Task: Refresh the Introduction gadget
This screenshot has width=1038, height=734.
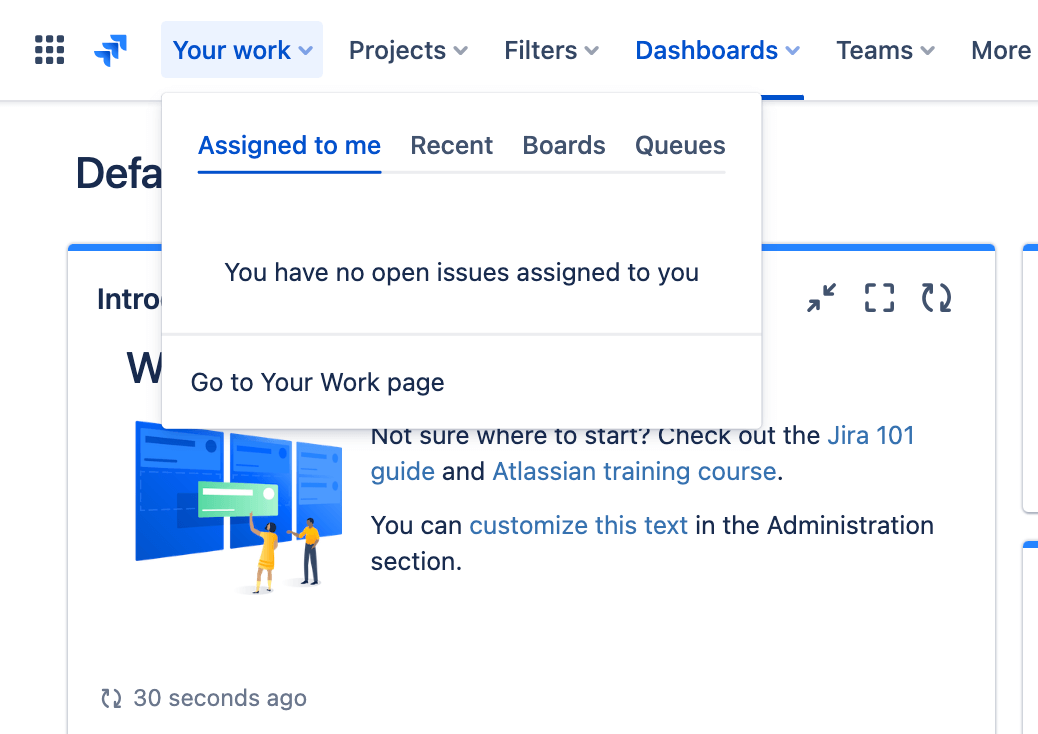Action: tap(936, 297)
